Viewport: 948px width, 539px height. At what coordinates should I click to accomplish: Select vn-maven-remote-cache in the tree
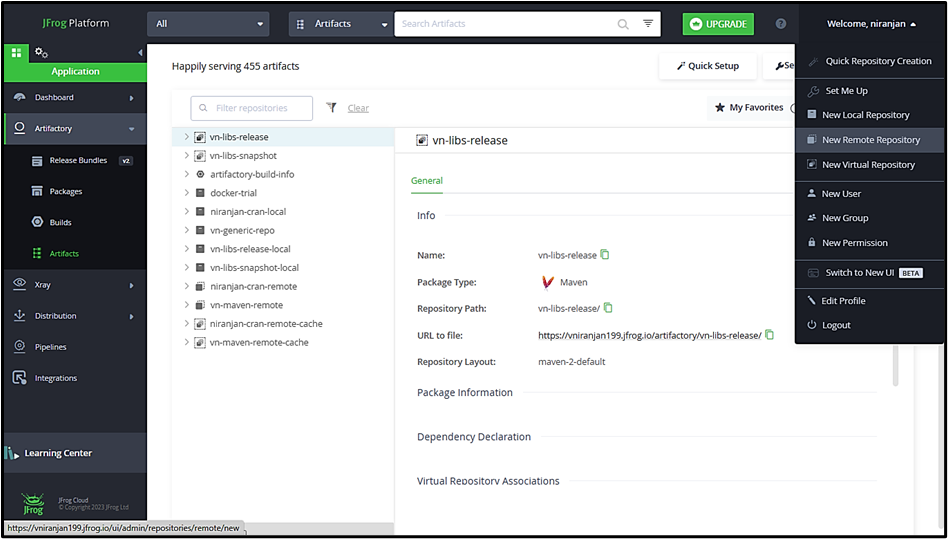pyautogui.click(x=259, y=343)
